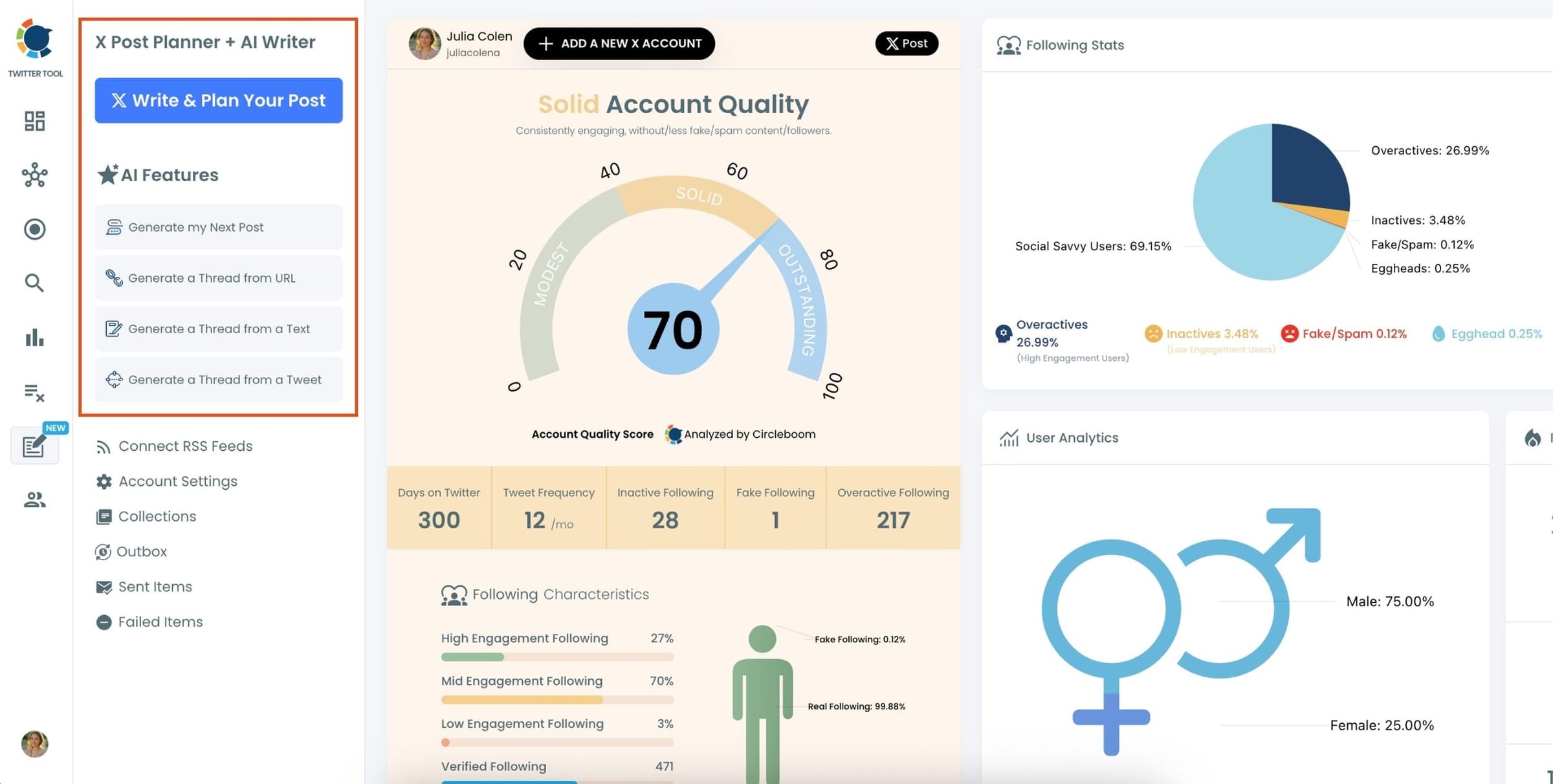1553x784 pixels.
Task: Click Write & Plan Your Post button
Action: (x=218, y=100)
